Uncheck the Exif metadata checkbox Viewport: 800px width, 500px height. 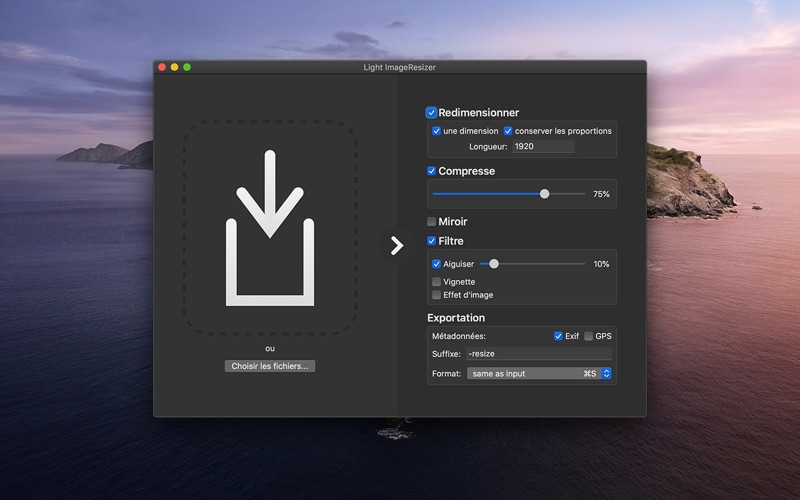pos(558,336)
